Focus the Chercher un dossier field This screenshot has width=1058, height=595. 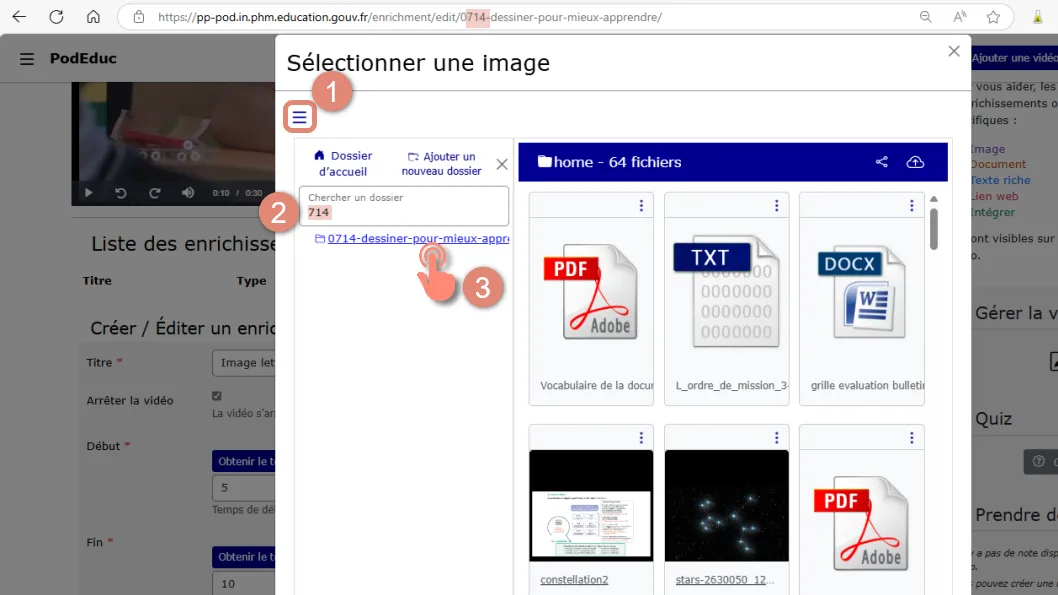click(x=403, y=206)
